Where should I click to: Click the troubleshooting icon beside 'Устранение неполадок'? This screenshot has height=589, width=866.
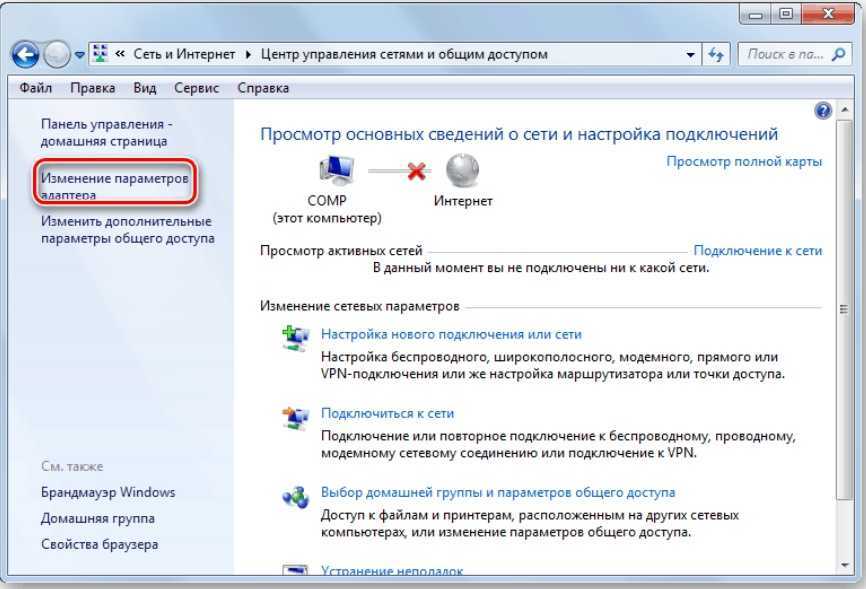point(295,571)
